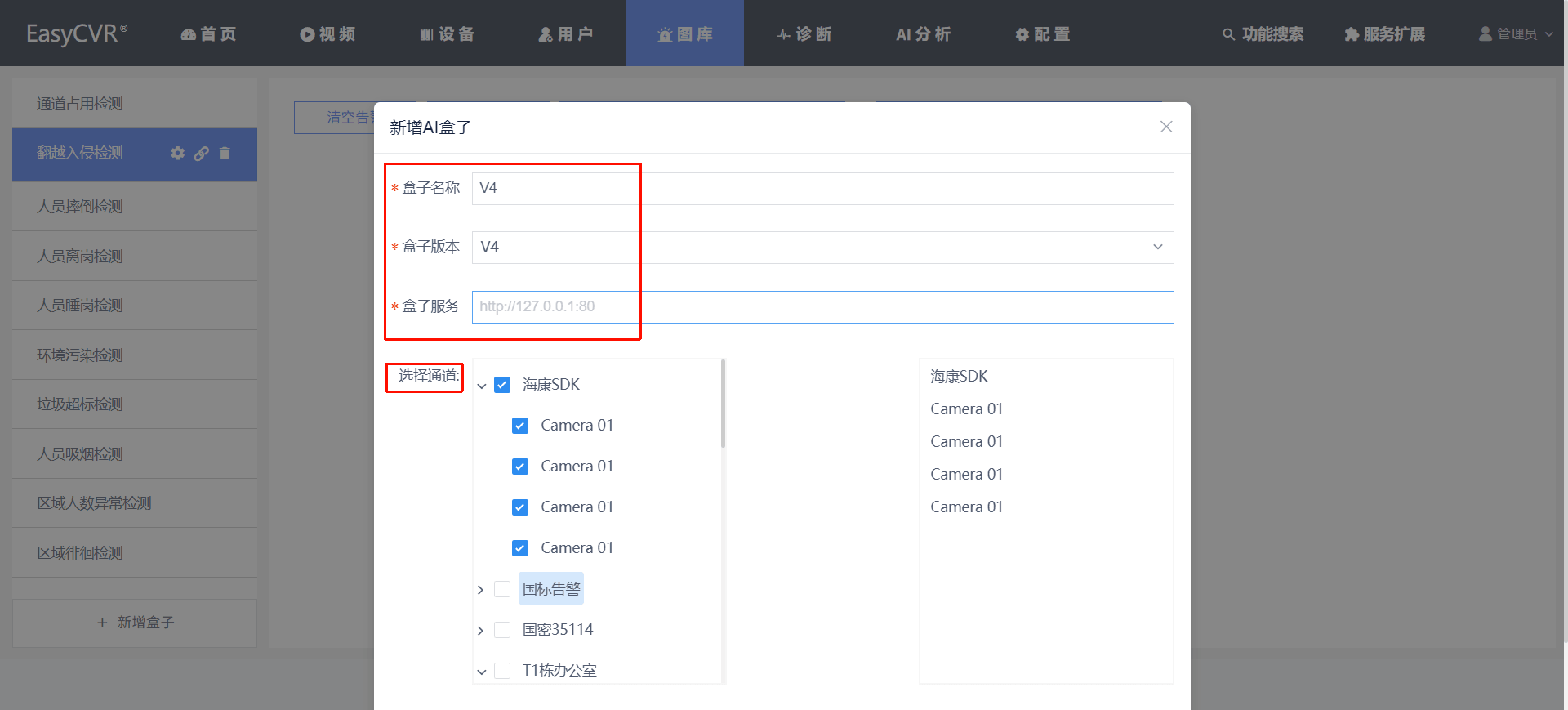The width and height of the screenshot is (1568, 710).
Task: Click the trash delete icon beside 翻越入侵检测
Action: point(225,153)
